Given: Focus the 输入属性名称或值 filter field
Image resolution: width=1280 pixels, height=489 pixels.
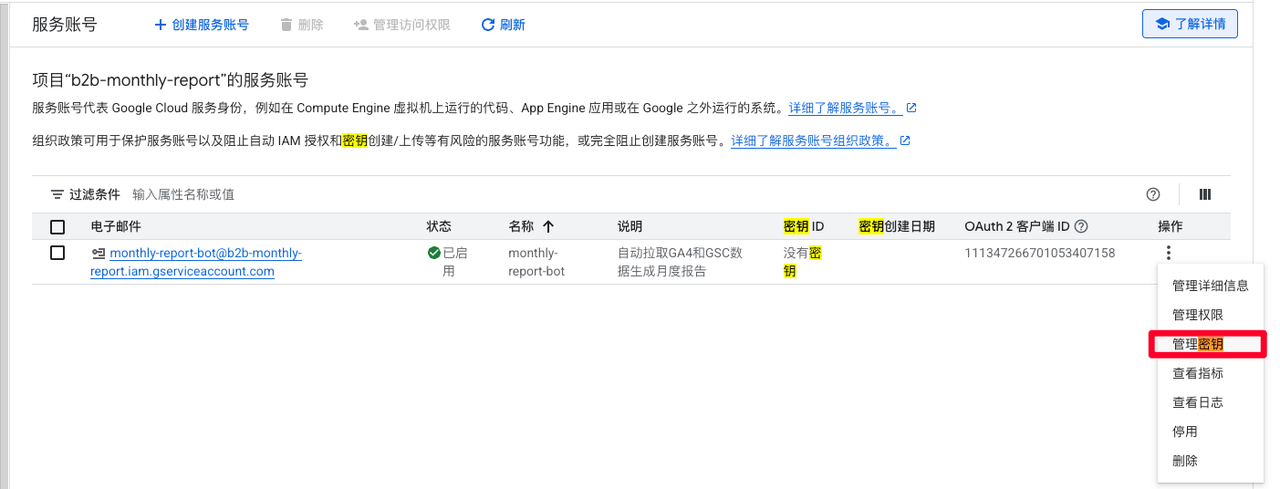Looking at the screenshot, I should pyautogui.click(x=183, y=195).
